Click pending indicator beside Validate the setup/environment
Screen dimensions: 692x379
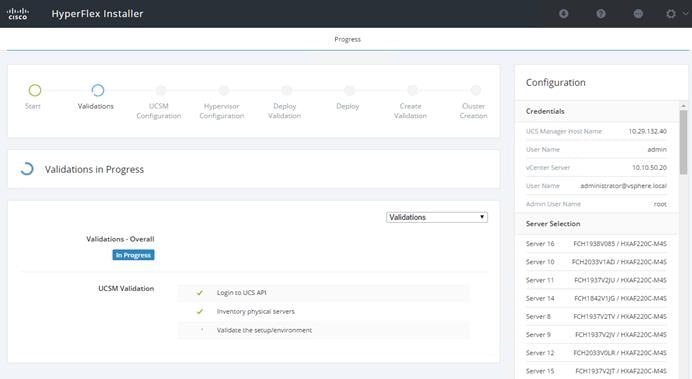(x=202, y=330)
